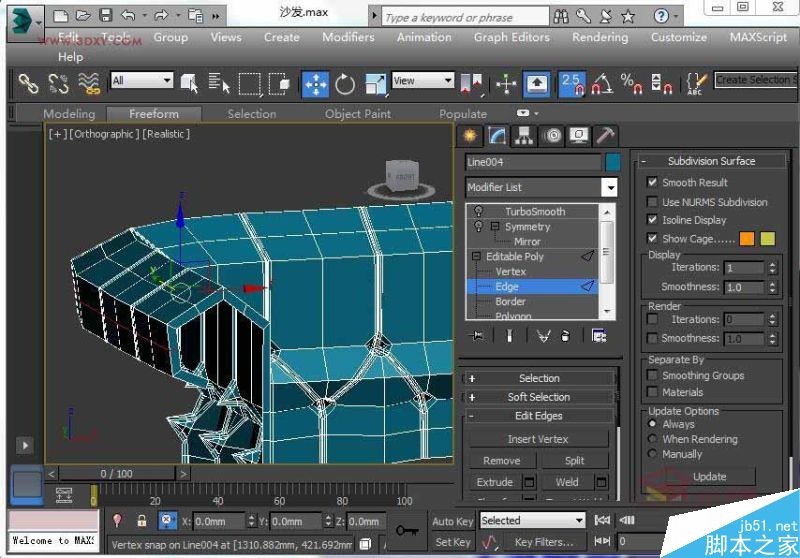
Task: Enable Use NURMS Subdivision checkbox
Action: [x=652, y=201]
